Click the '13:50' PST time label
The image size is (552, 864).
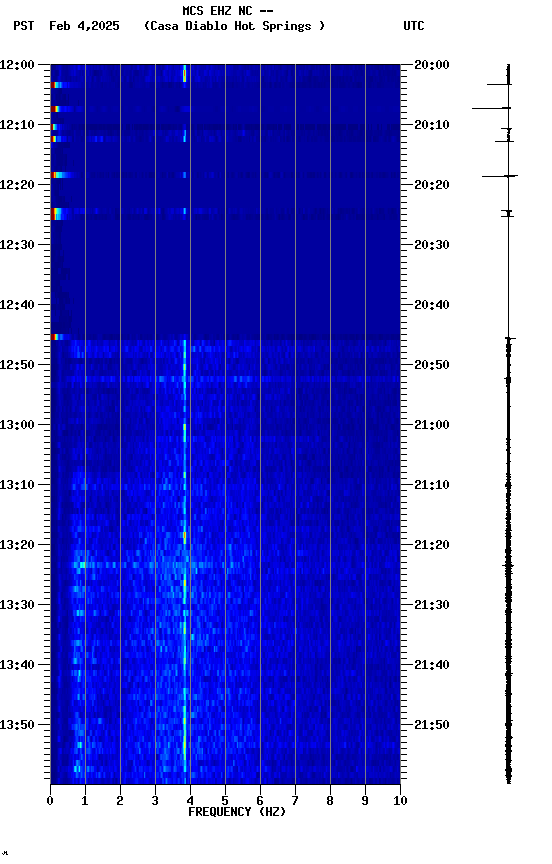pos(17,725)
